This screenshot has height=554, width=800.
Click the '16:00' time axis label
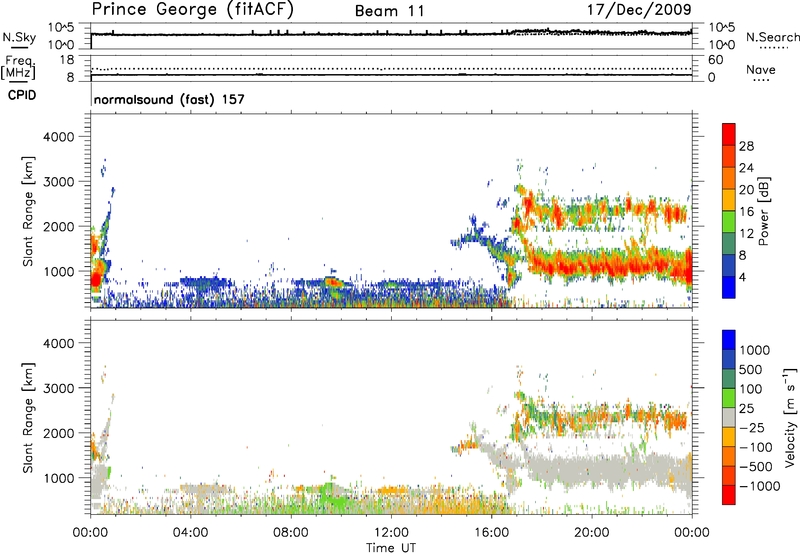(491, 533)
